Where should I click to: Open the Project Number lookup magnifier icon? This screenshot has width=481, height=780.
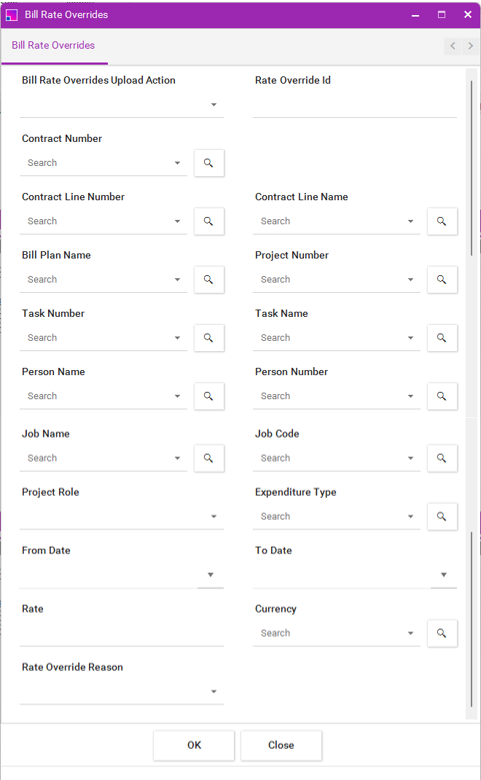coord(442,280)
